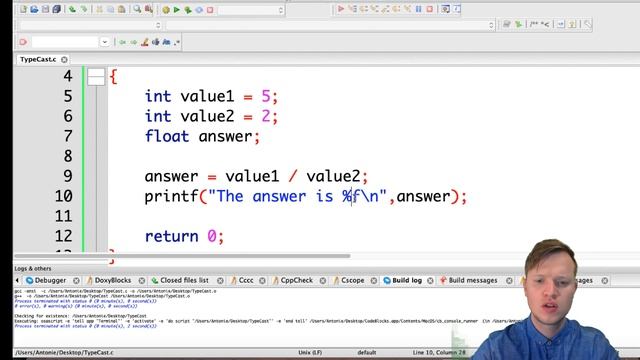Switch to the CppCheck log tab
Screen dimensions: 640x360
pos(296,280)
